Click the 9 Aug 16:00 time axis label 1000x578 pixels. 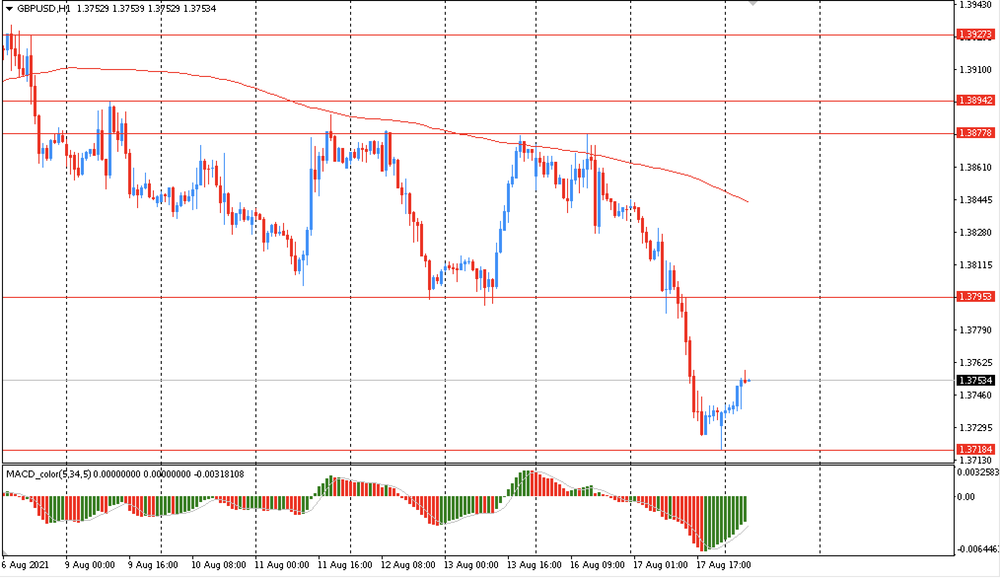[153, 565]
